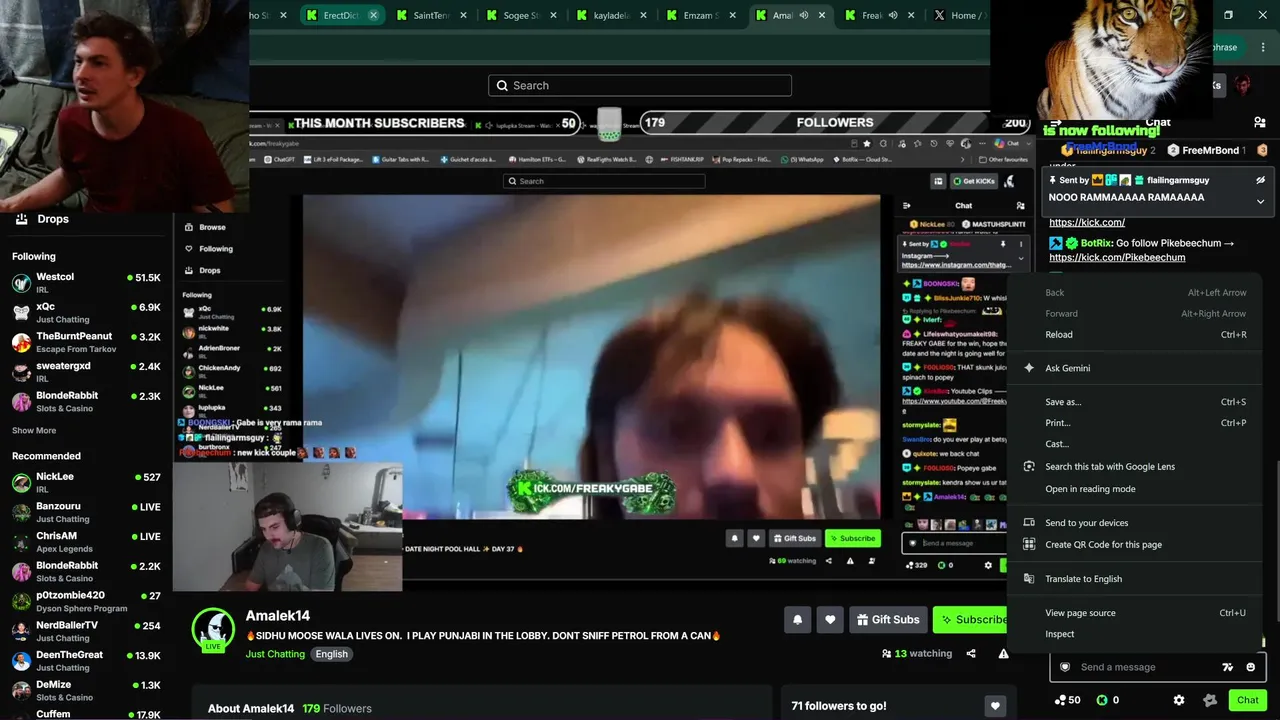Switch to the kayladela tab

[611, 15]
